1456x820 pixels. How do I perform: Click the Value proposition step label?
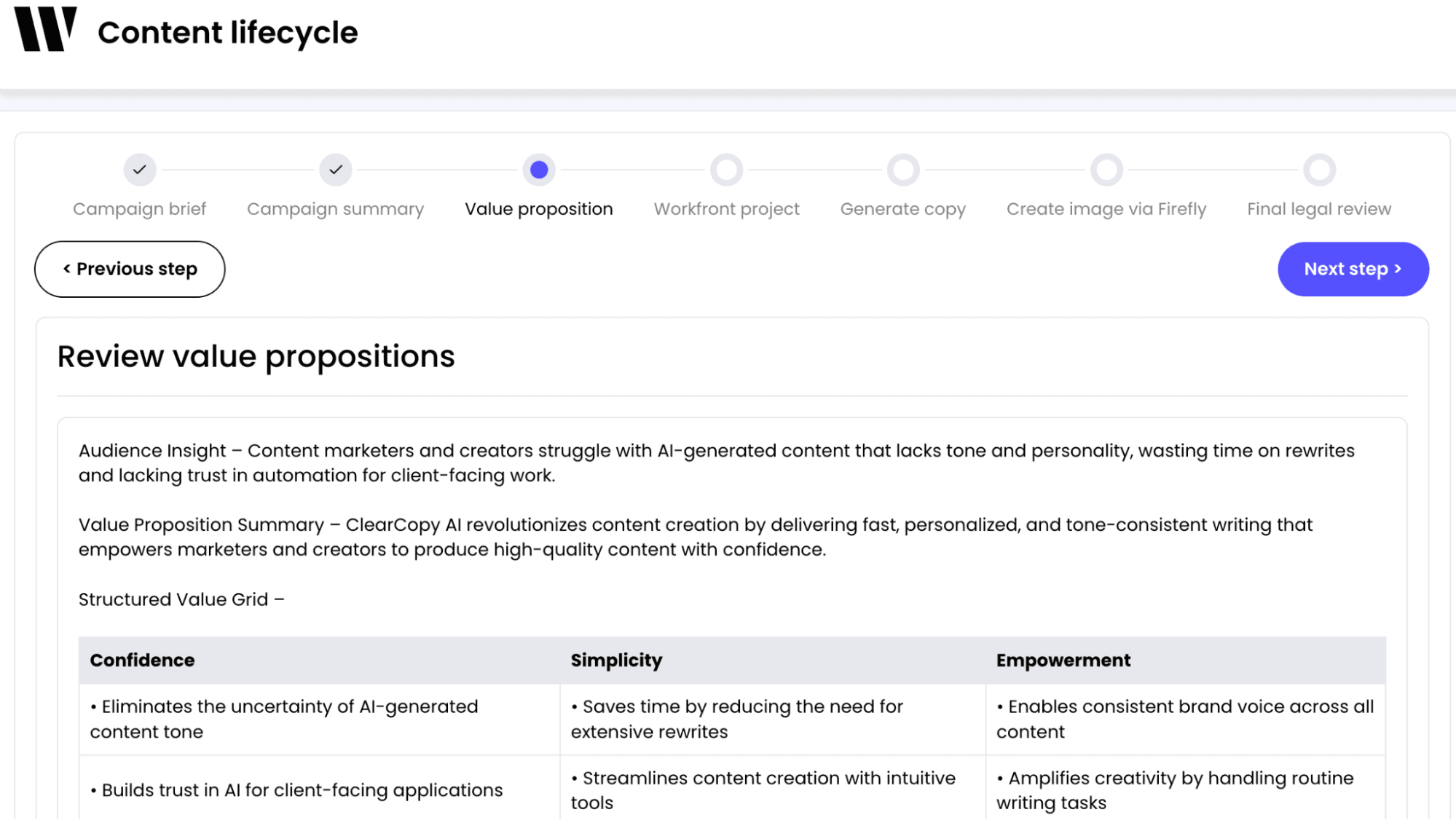(x=539, y=209)
